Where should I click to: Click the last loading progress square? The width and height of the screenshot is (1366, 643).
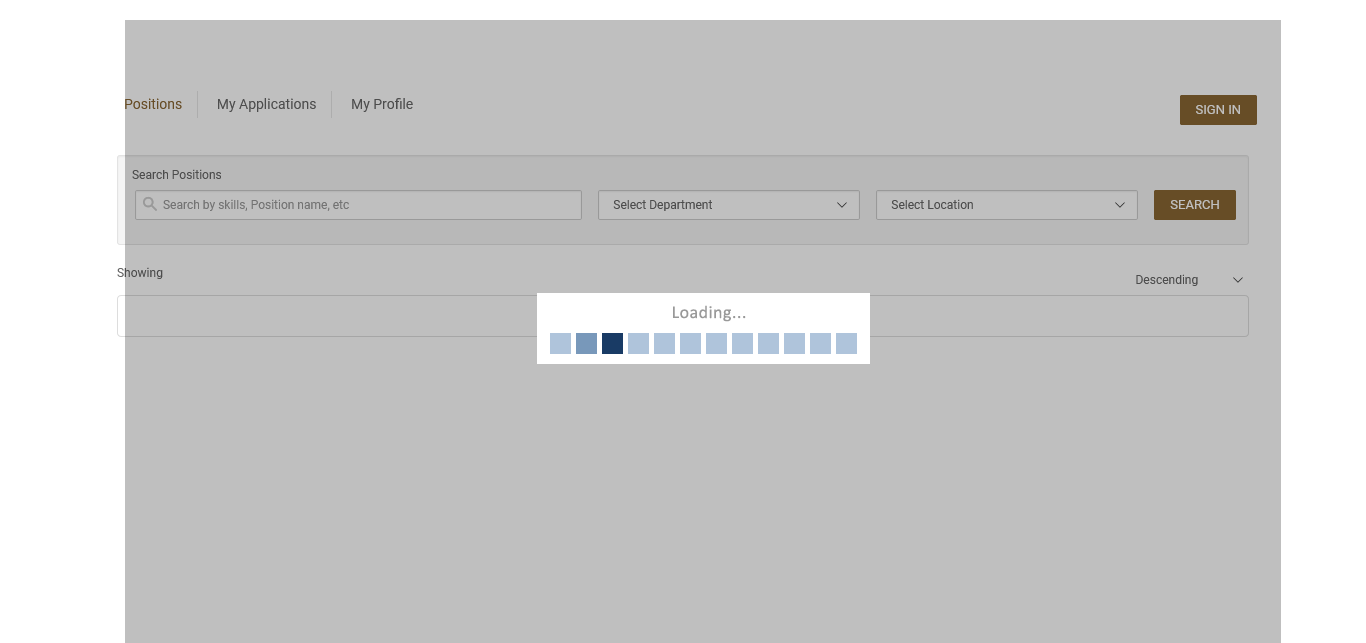(x=846, y=344)
